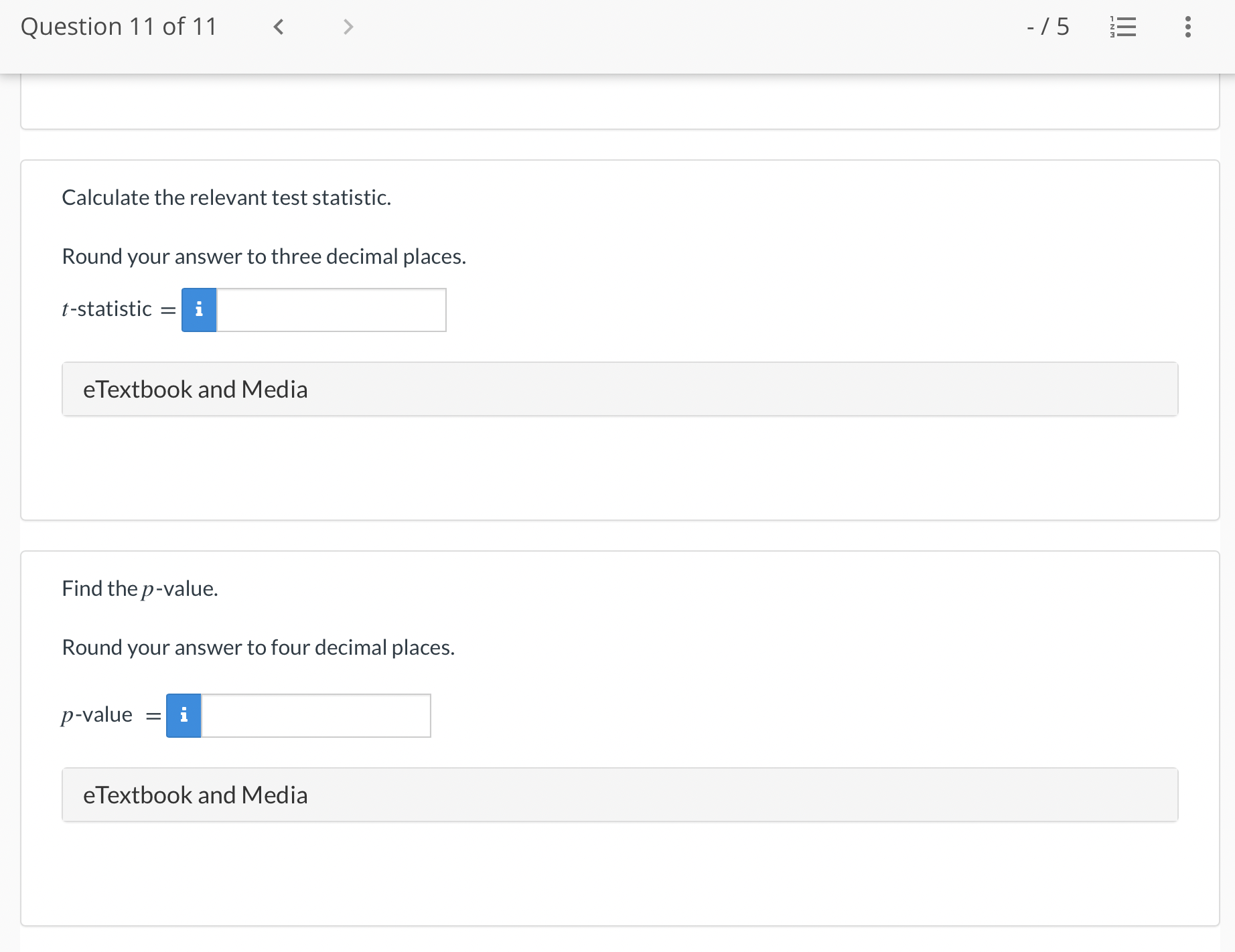Expand eTextbook and Media under t-statistic

pyautogui.click(x=620, y=389)
